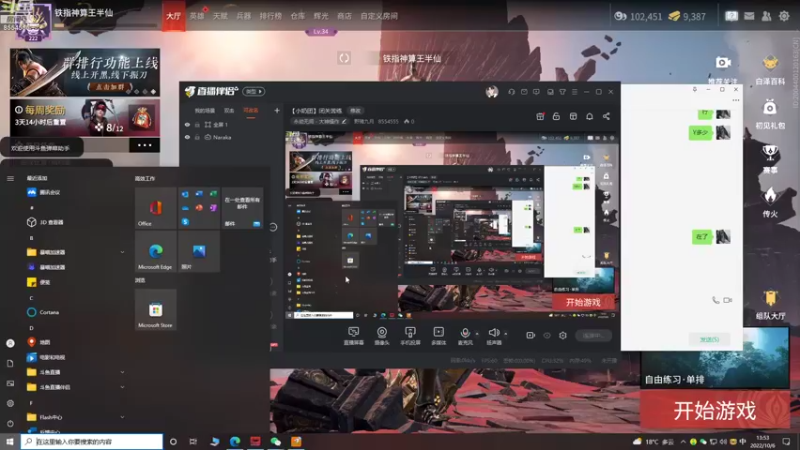Switch to the first scene tab in streaming app
This screenshot has width=800, height=450.
pos(205,110)
